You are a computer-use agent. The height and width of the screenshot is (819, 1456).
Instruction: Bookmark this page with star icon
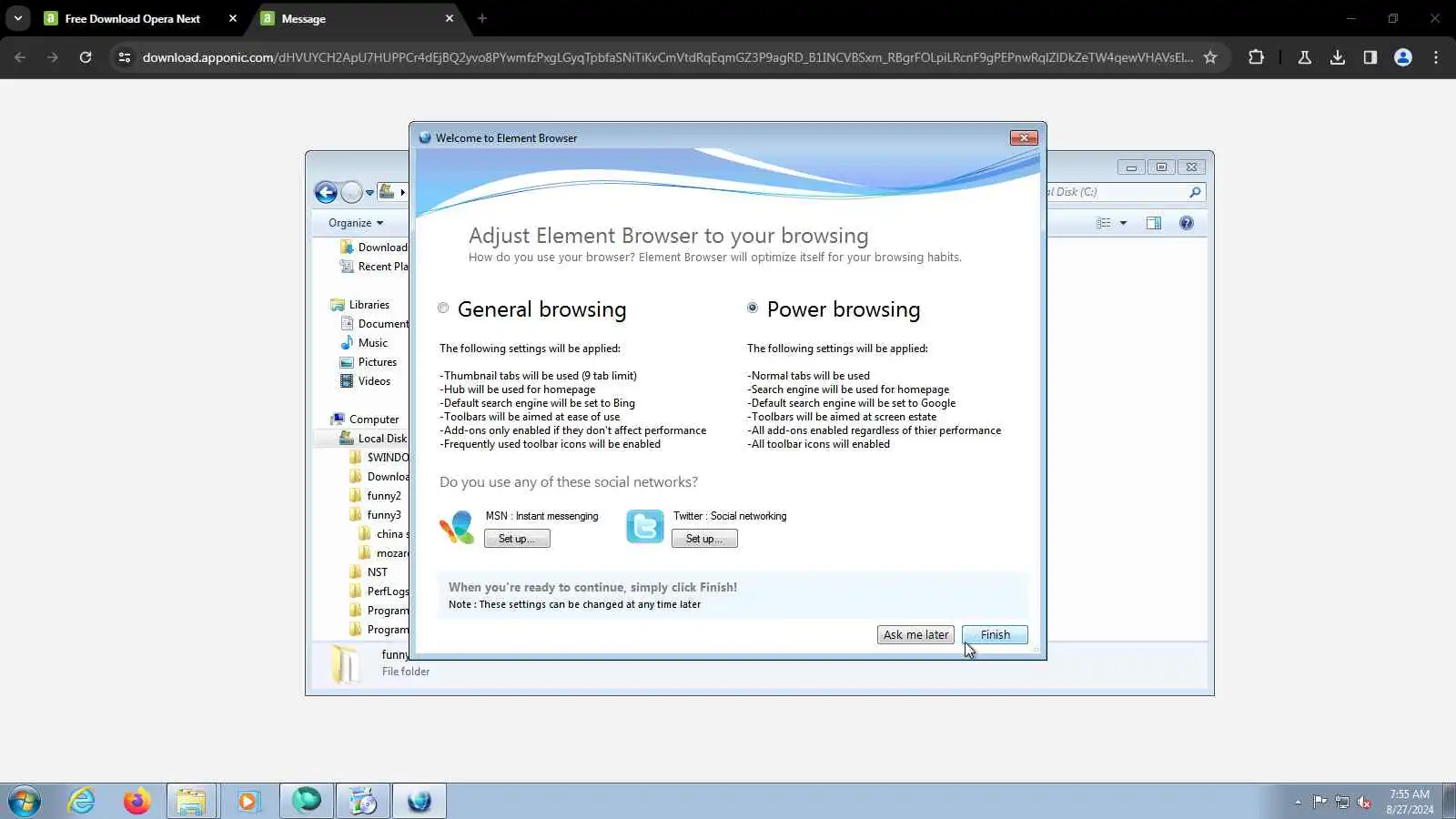(x=1210, y=57)
